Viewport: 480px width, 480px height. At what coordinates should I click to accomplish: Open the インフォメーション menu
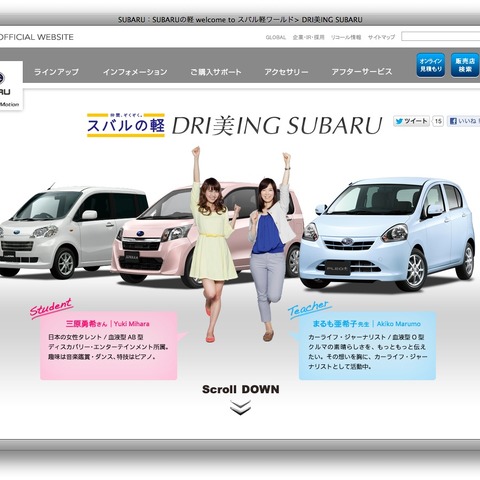pos(135,72)
